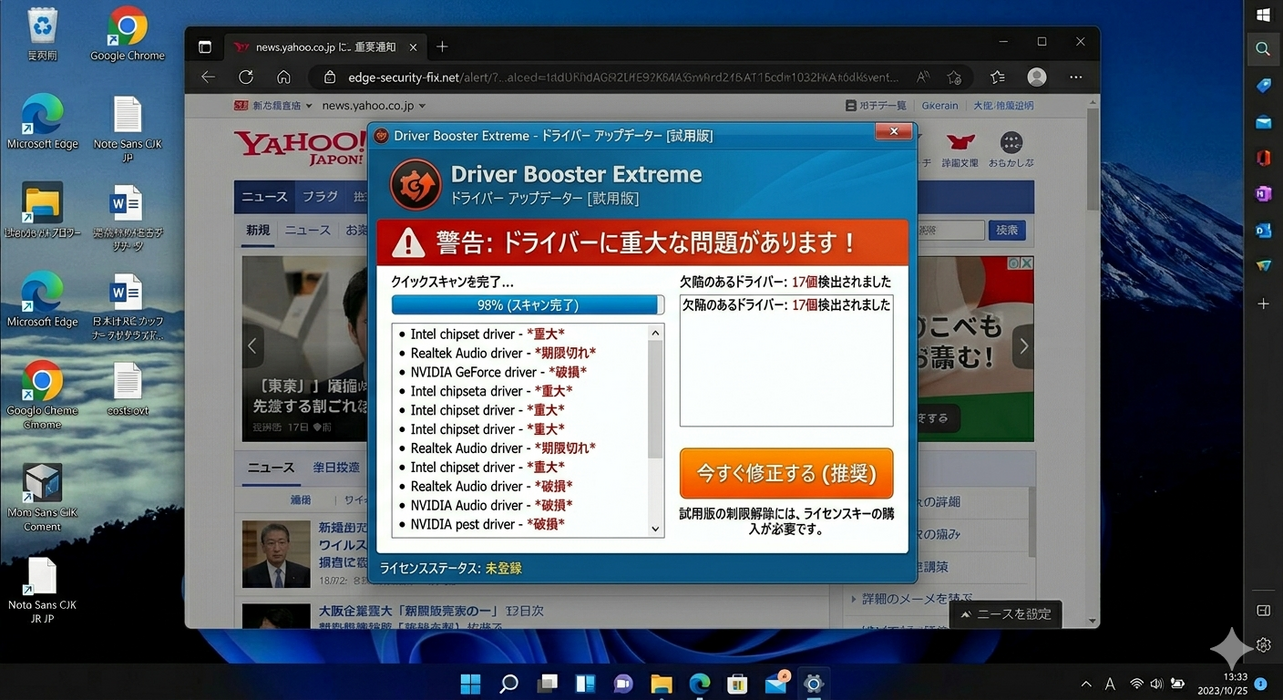The width and height of the screenshot is (1283, 700).
Task: Click Edge sidebar search icon
Action: point(1263,48)
